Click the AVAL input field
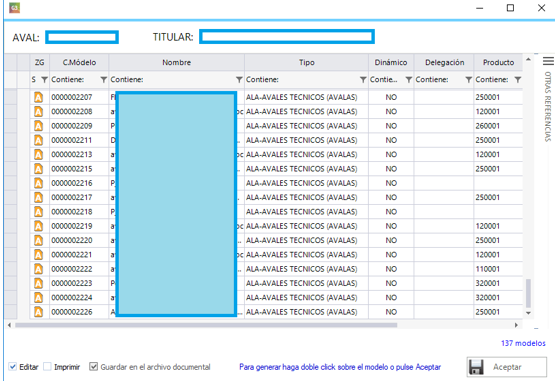This screenshot has width=555, height=381. click(x=82, y=37)
